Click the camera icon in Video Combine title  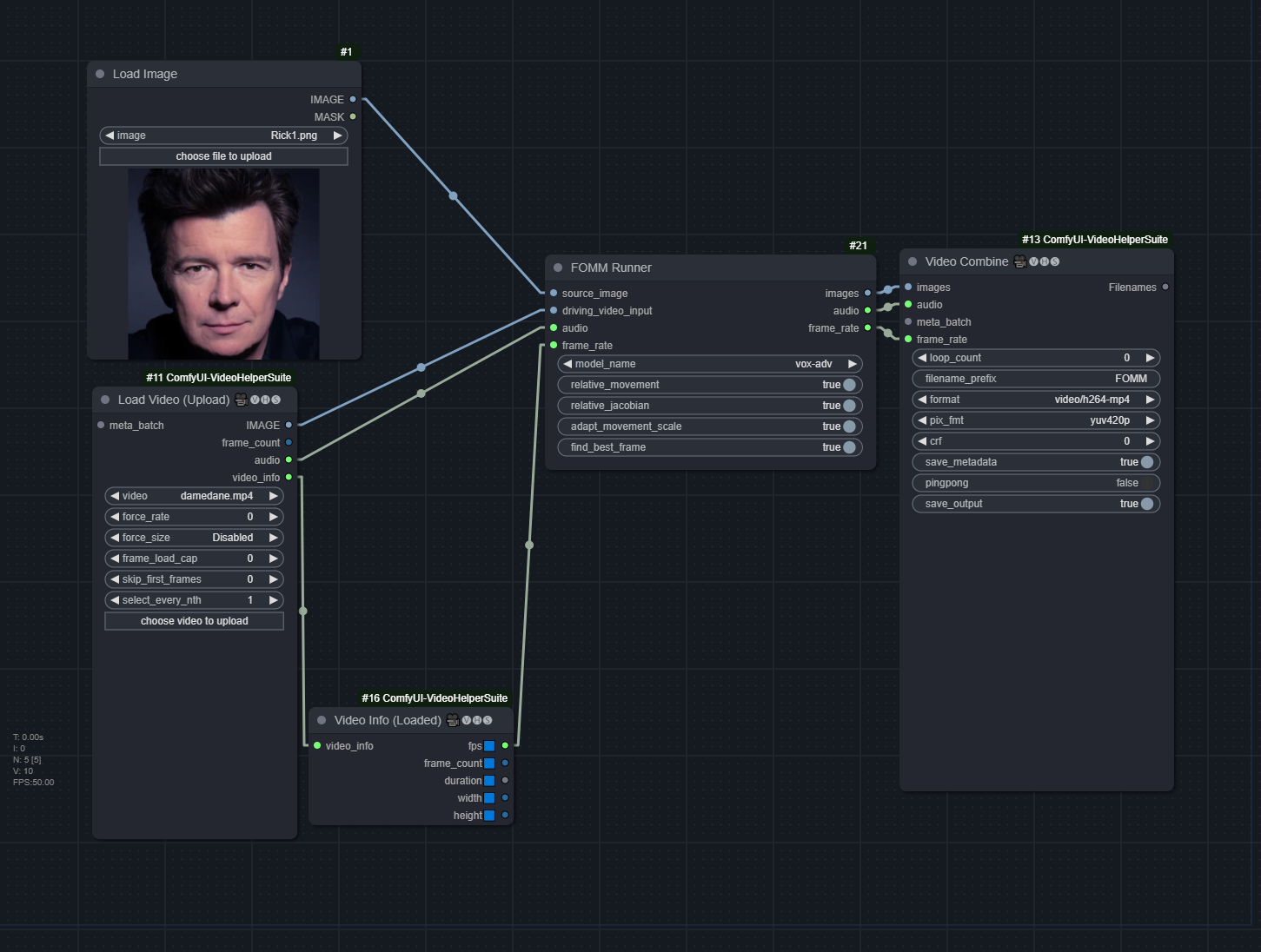pos(1019,261)
